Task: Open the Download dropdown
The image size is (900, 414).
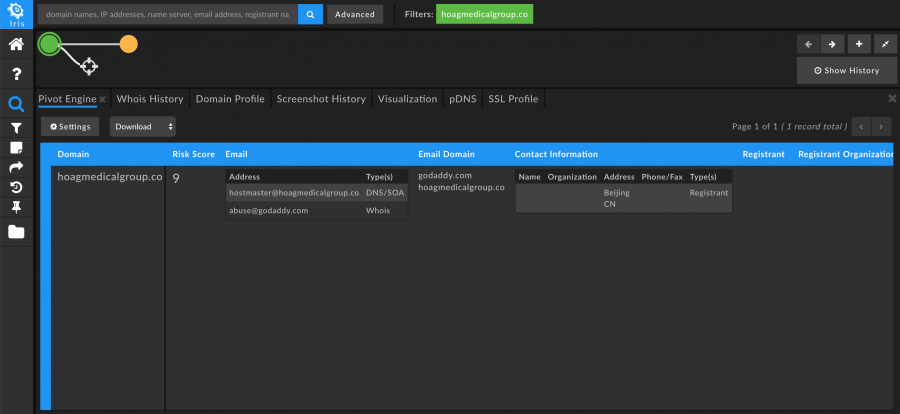Action: coord(142,126)
